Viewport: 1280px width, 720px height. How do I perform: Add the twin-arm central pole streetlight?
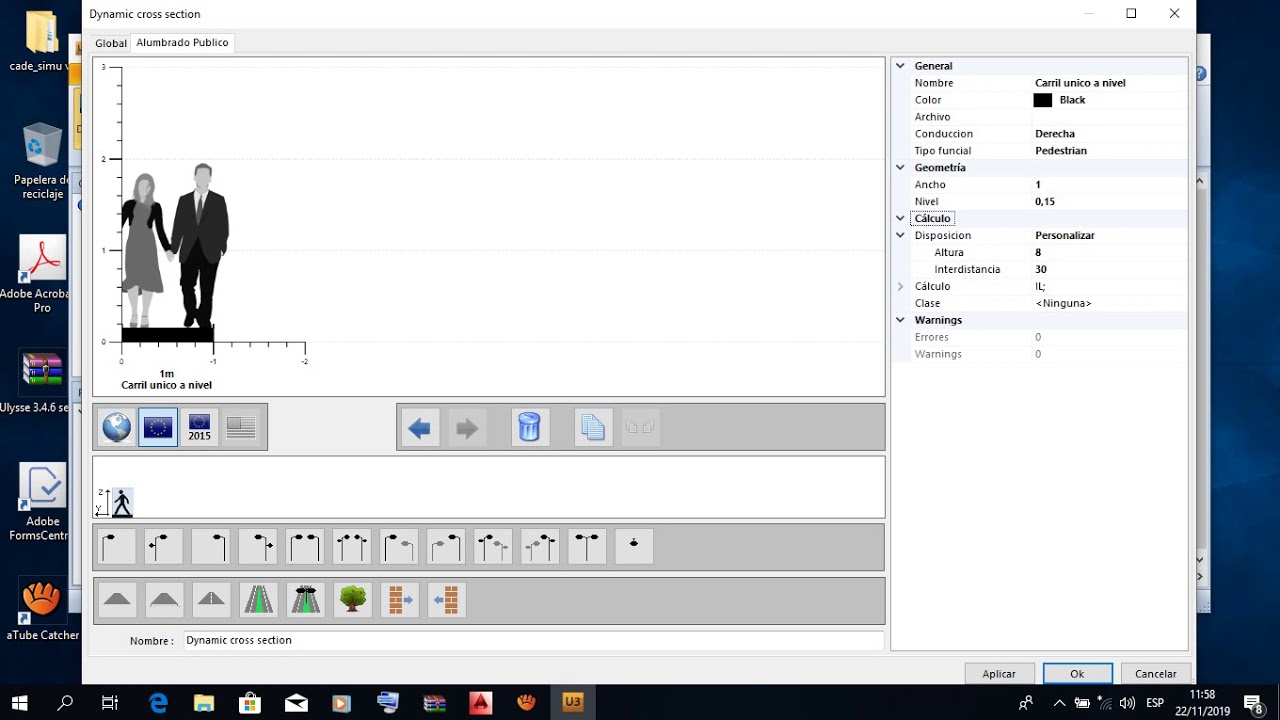coord(587,547)
